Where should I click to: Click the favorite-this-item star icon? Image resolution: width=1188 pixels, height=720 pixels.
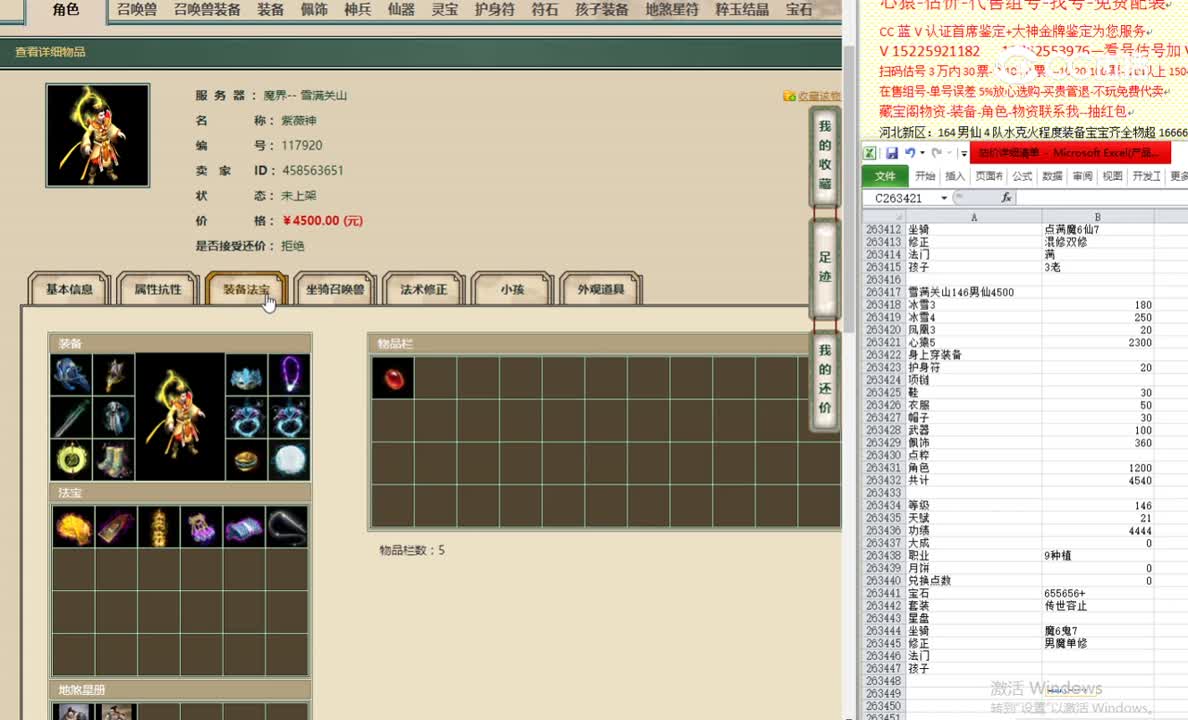(789, 95)
